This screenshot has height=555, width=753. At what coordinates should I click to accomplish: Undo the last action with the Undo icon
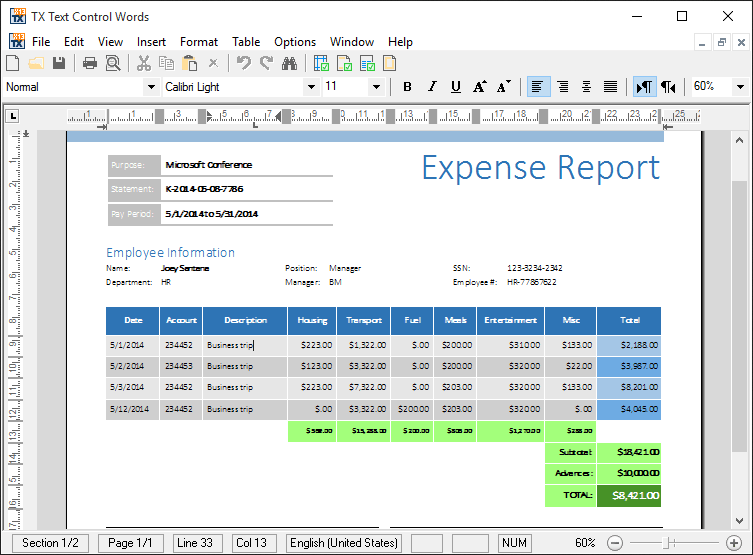[x=244, y=63]
